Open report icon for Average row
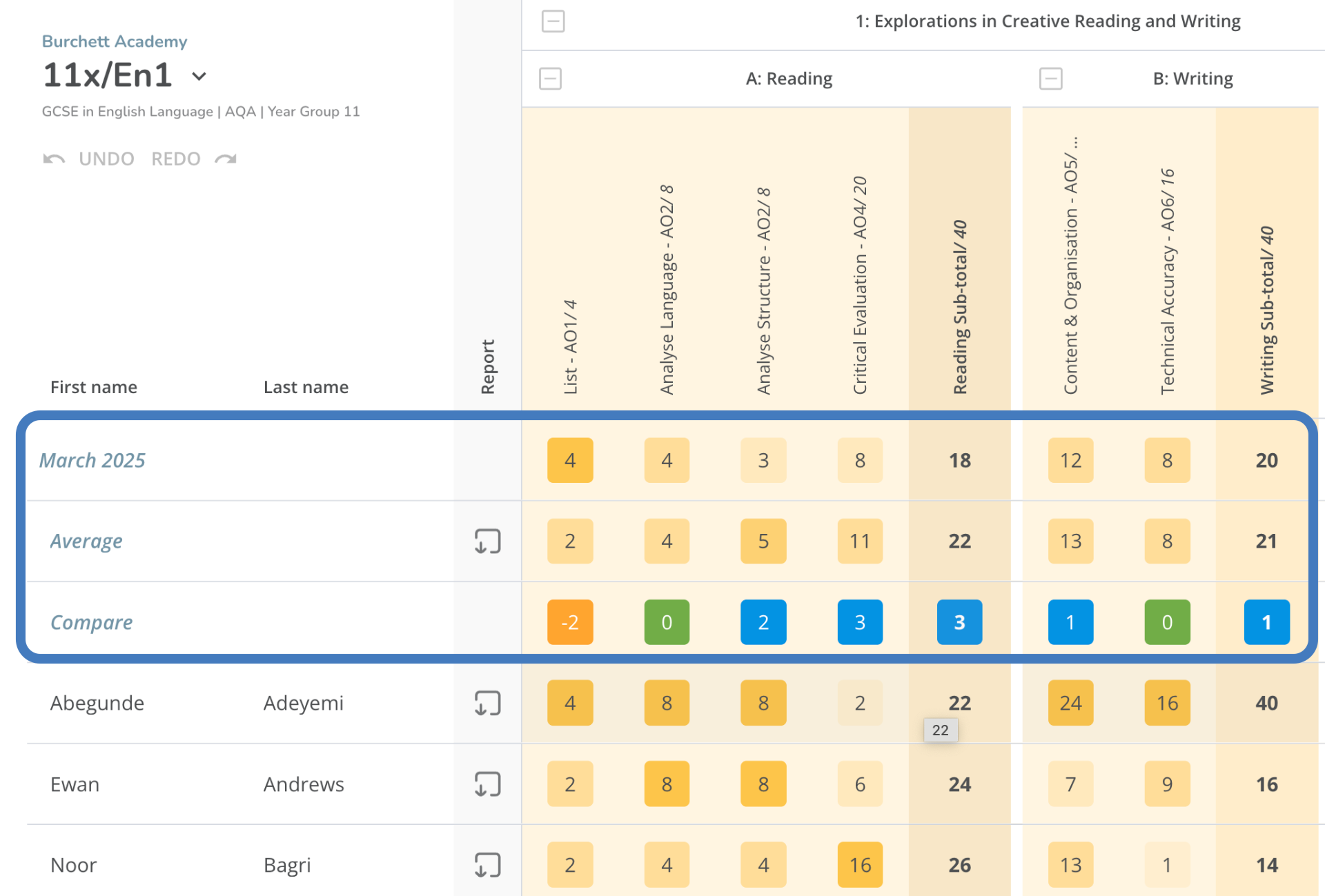The image size is (1325, 896). 487,541
